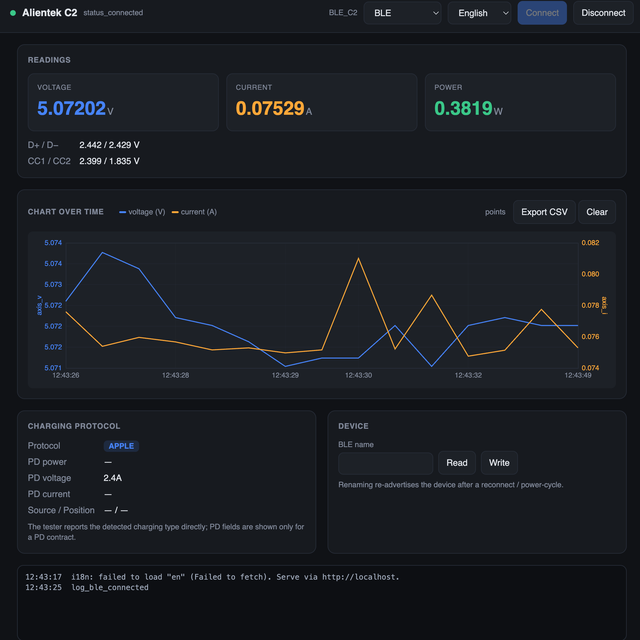Viewport: 640px width, 640px height.
Task: Open the BLE transport dropdown
Action: [x=402, y=13]
